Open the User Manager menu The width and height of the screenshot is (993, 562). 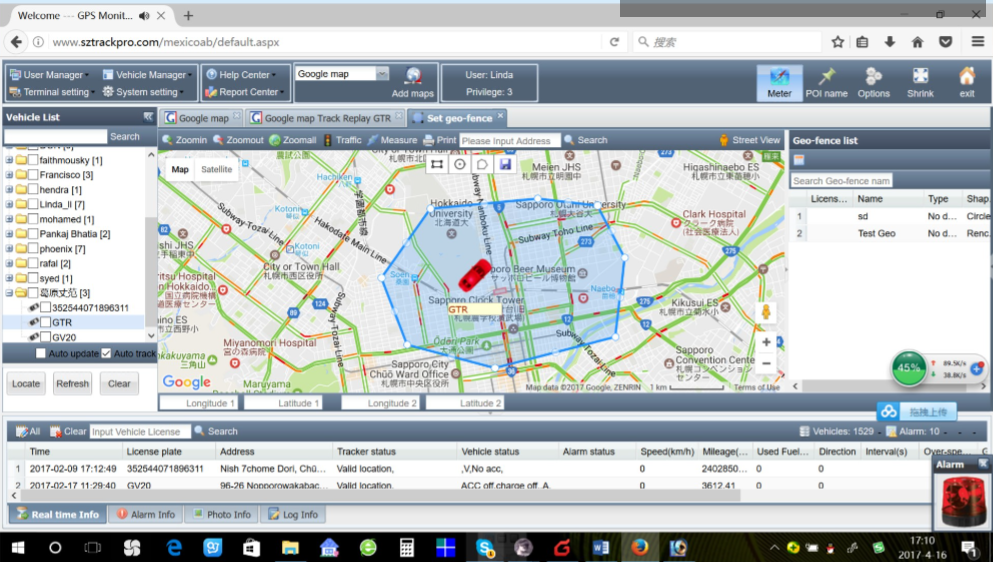(49, 75)
